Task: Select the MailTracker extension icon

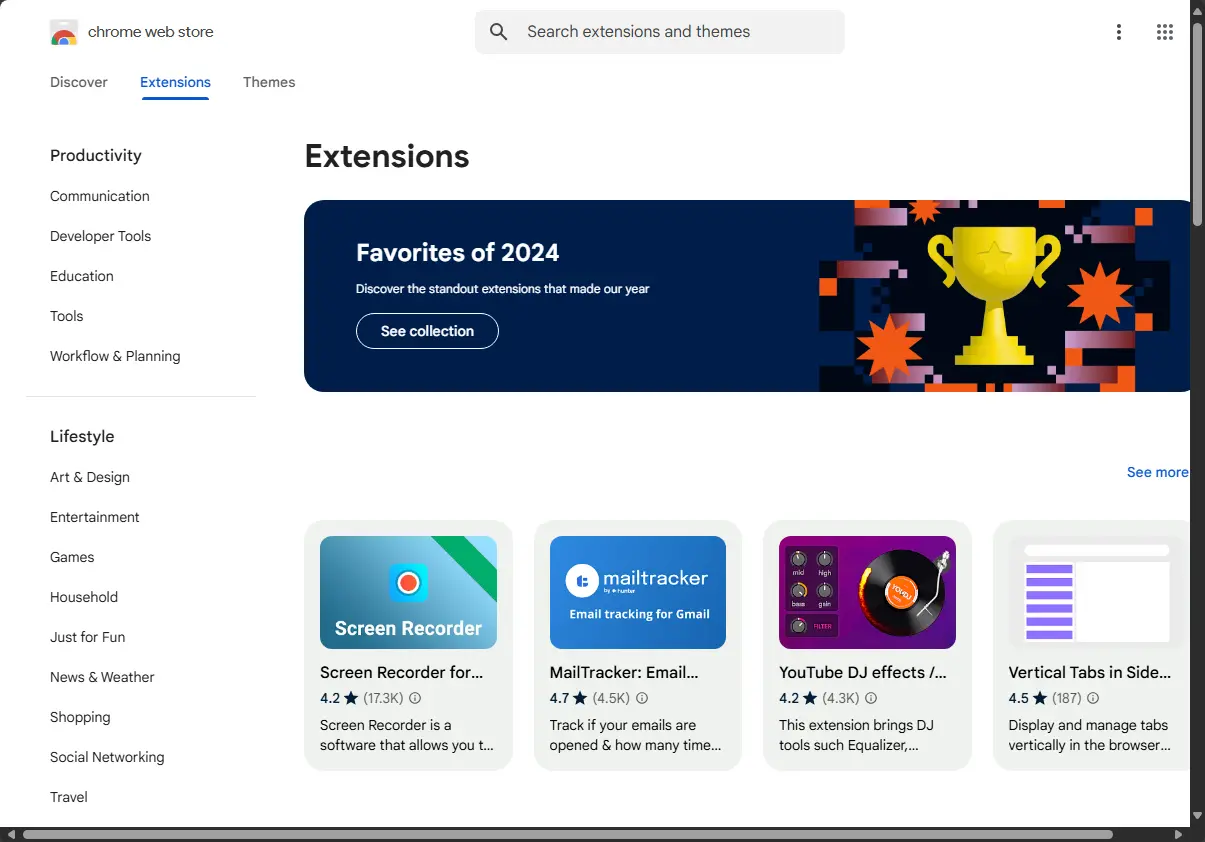Action: [637, 592]
